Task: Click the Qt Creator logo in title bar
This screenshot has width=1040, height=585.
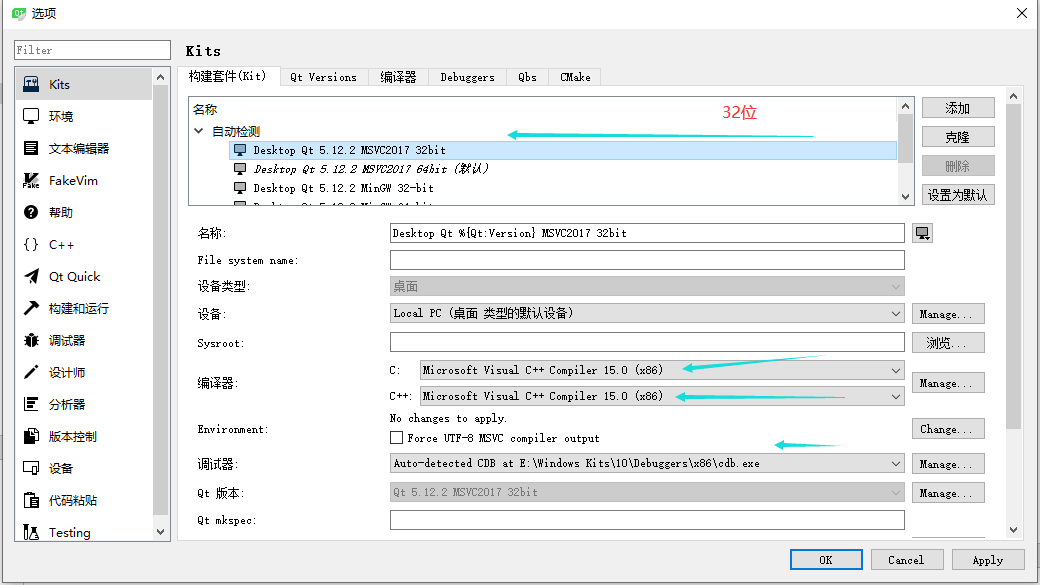Action: (x=19, y=13)
